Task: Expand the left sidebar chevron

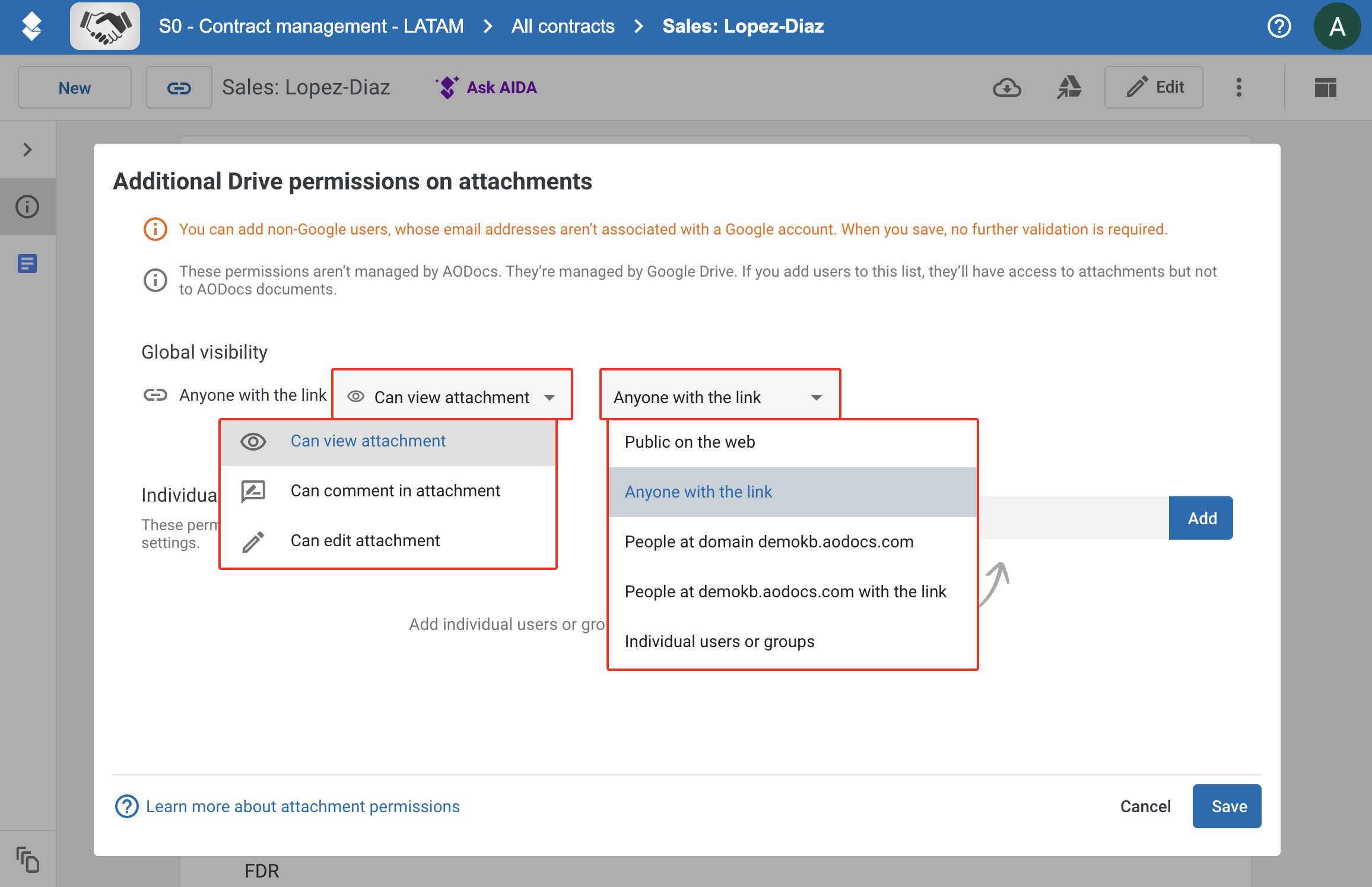Action: (27, 150)
